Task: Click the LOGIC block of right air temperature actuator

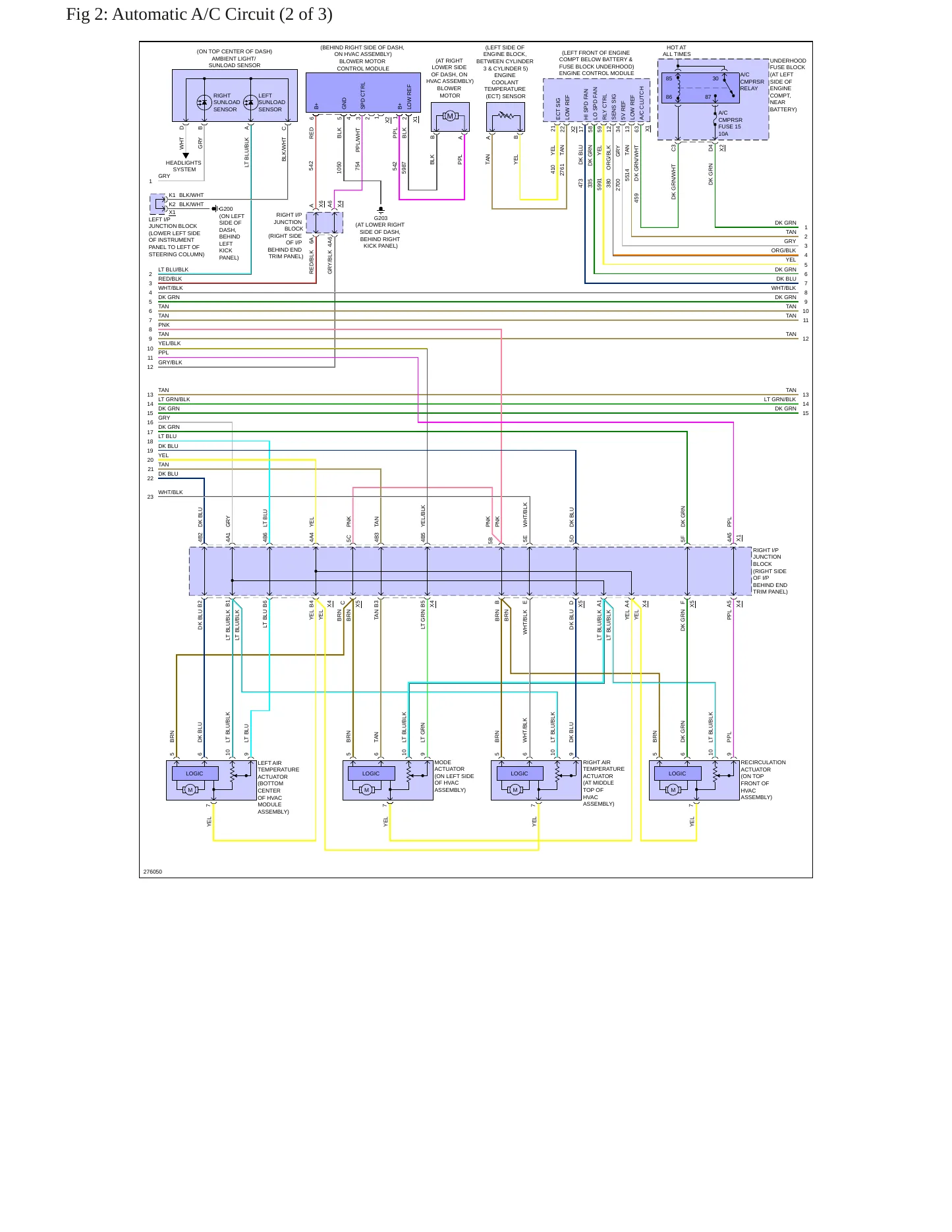Action: coord(520,773)
